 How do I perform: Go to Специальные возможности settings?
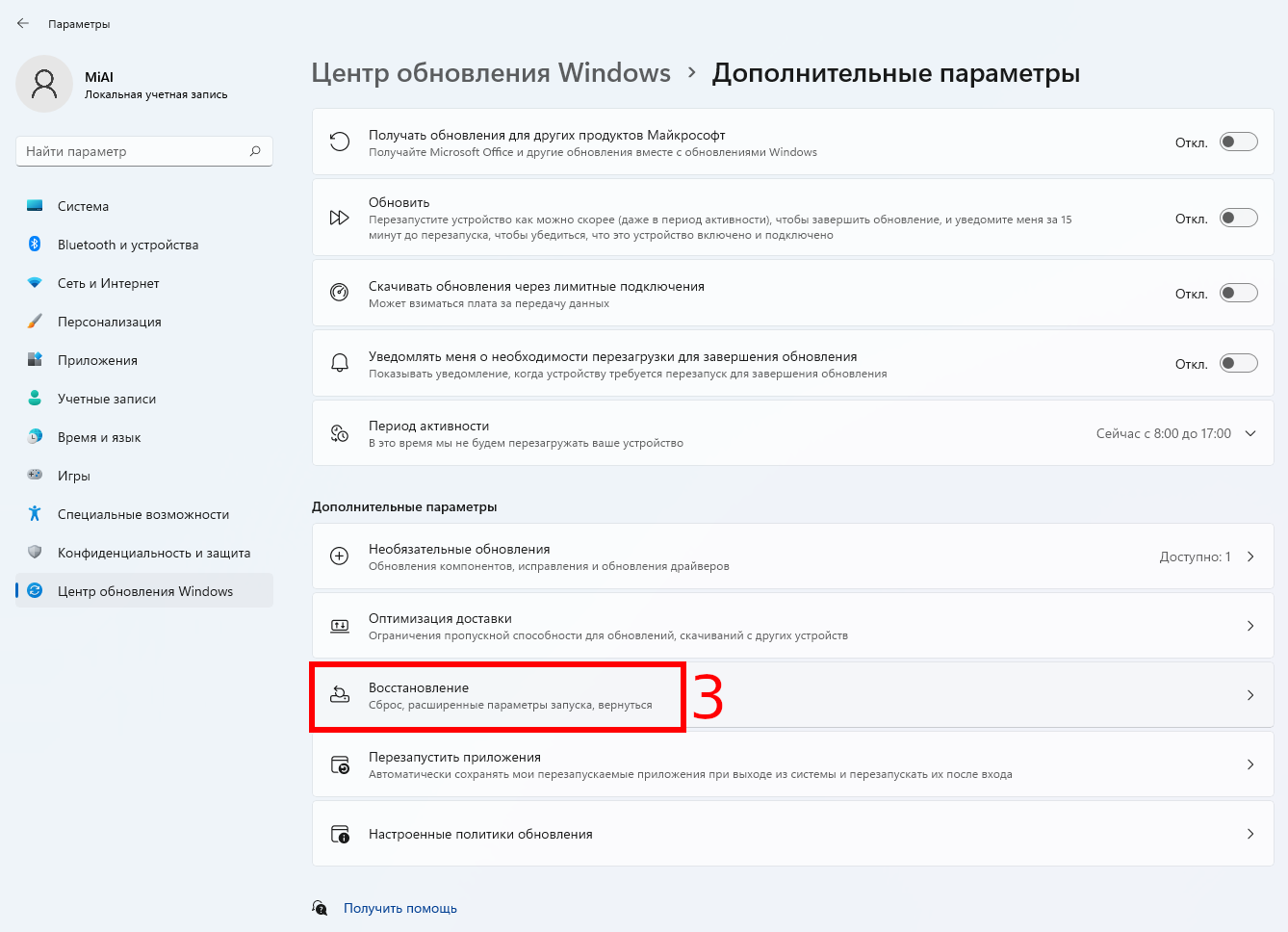(x=144, y=514)
